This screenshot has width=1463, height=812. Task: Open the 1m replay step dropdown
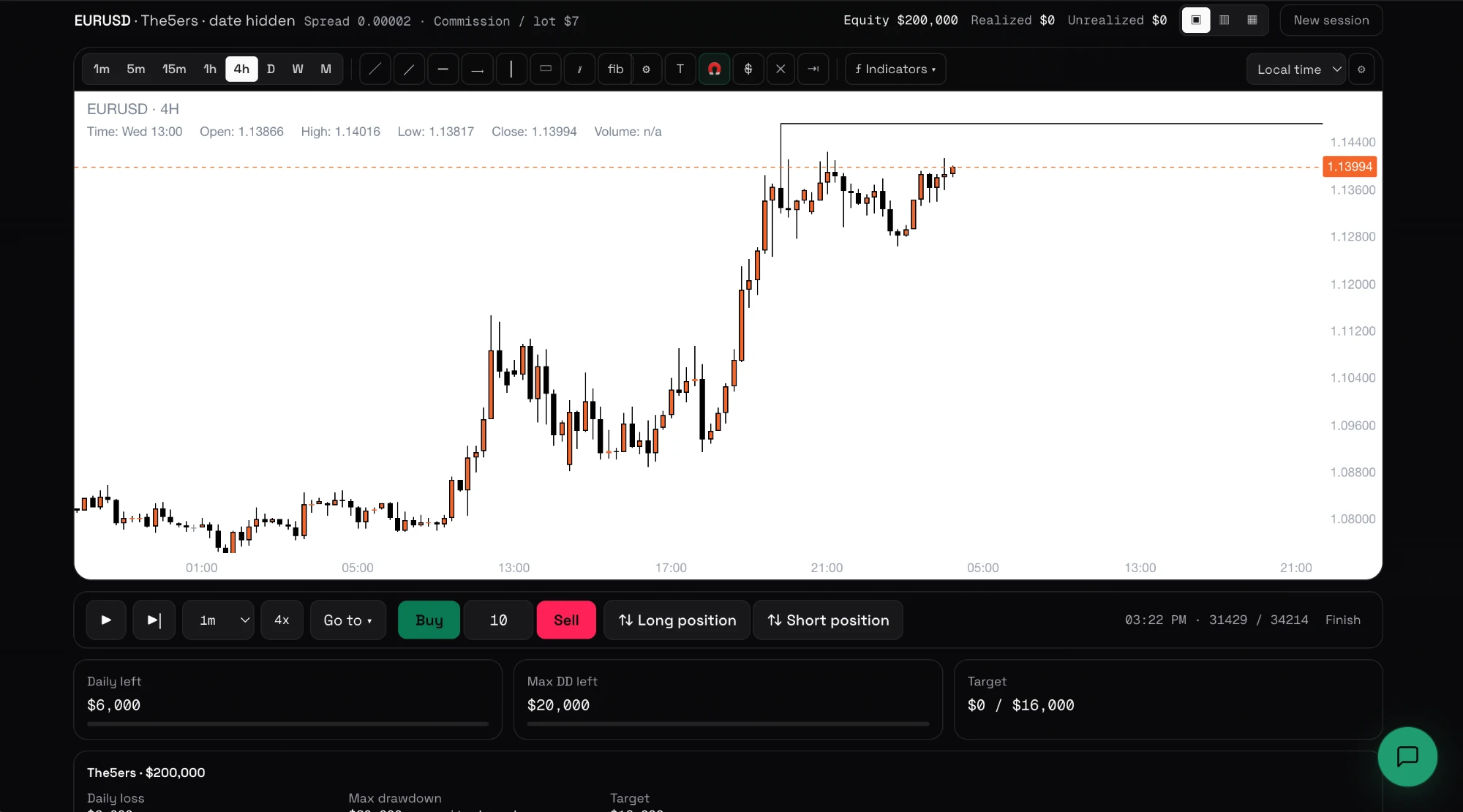218,620
